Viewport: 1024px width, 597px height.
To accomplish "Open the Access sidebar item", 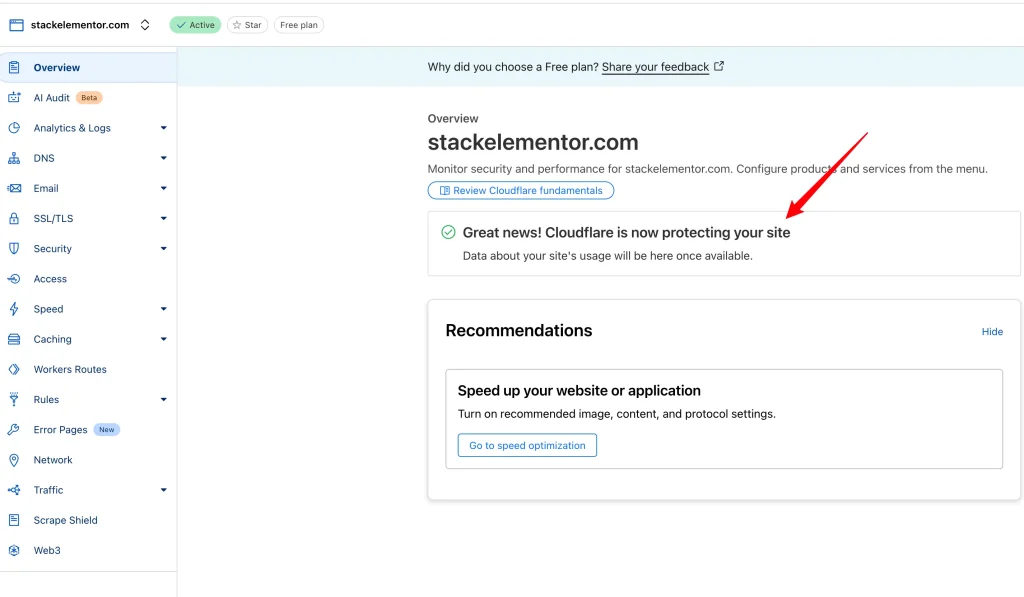I will click(88, 279).
